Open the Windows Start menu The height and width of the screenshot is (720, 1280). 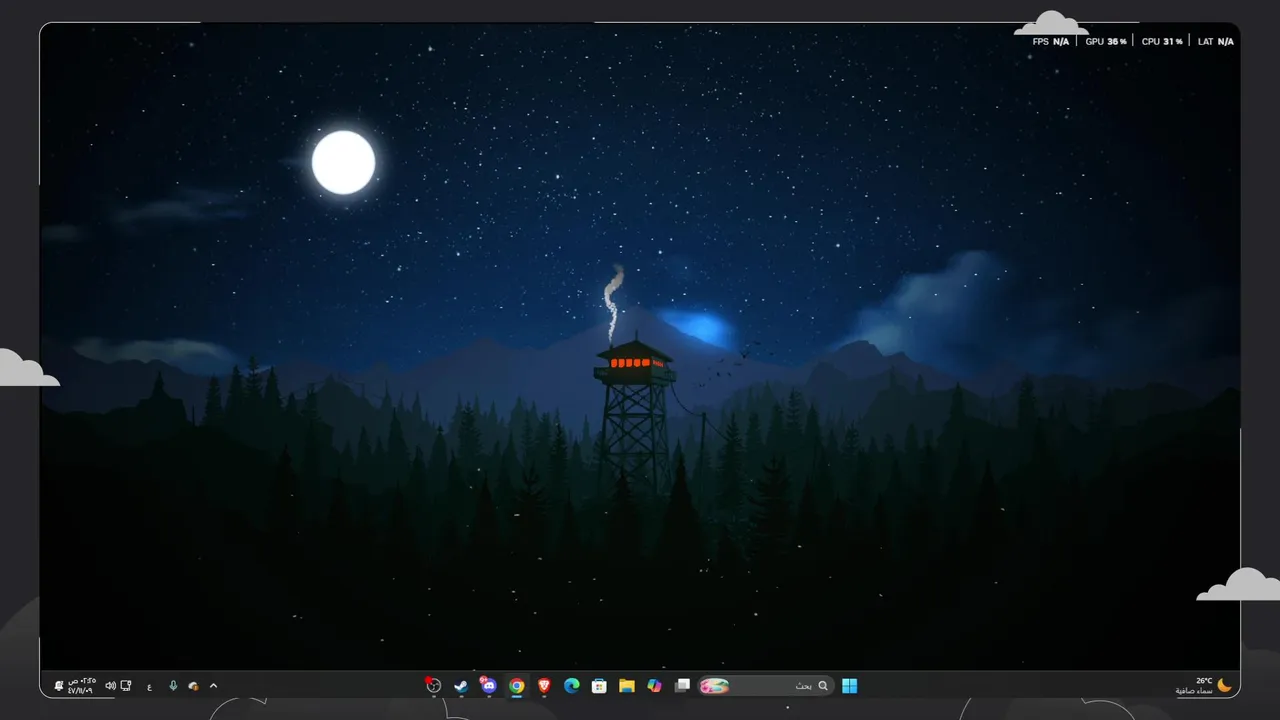[x=850, y=686]
